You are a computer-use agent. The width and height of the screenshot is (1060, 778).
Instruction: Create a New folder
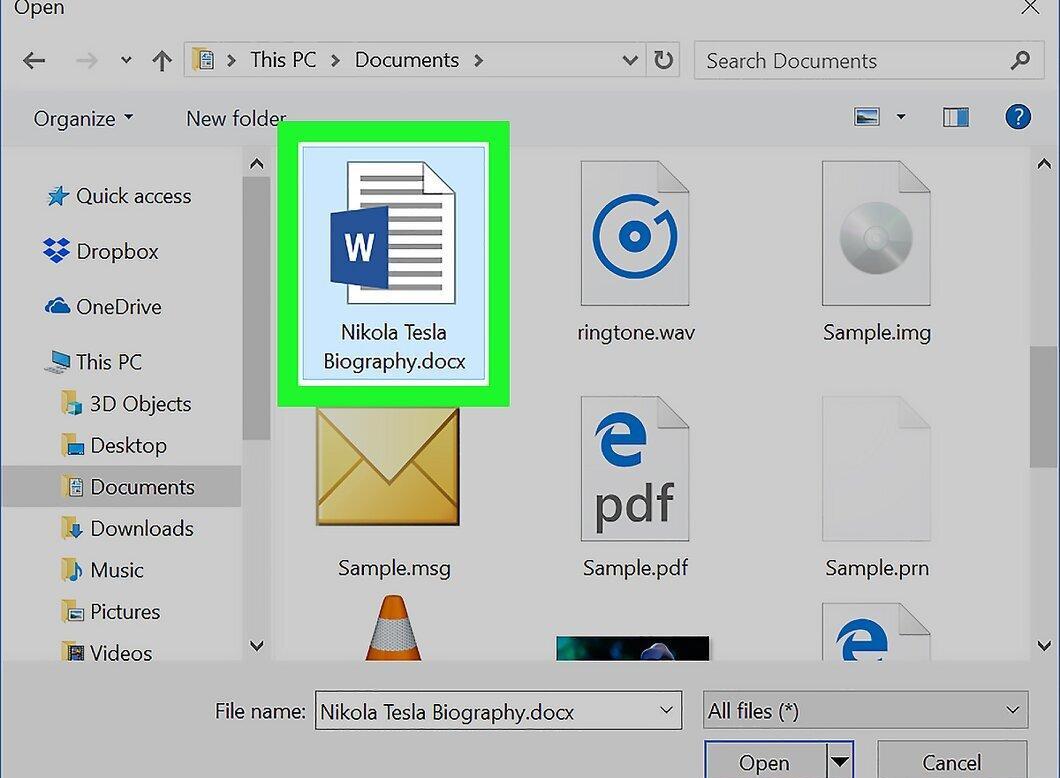point(236,118)
